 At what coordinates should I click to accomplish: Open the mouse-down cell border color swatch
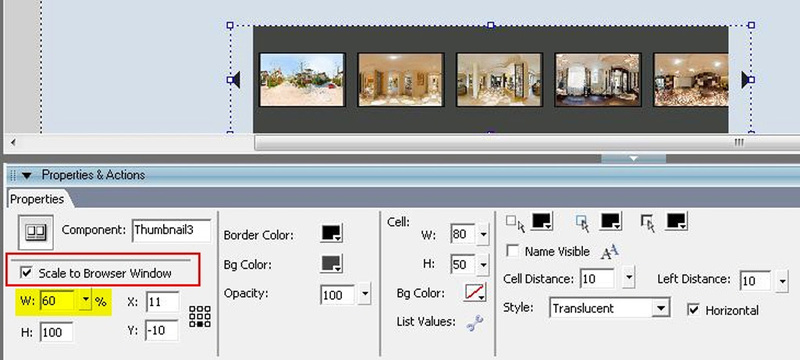click(x=677, y=221)
